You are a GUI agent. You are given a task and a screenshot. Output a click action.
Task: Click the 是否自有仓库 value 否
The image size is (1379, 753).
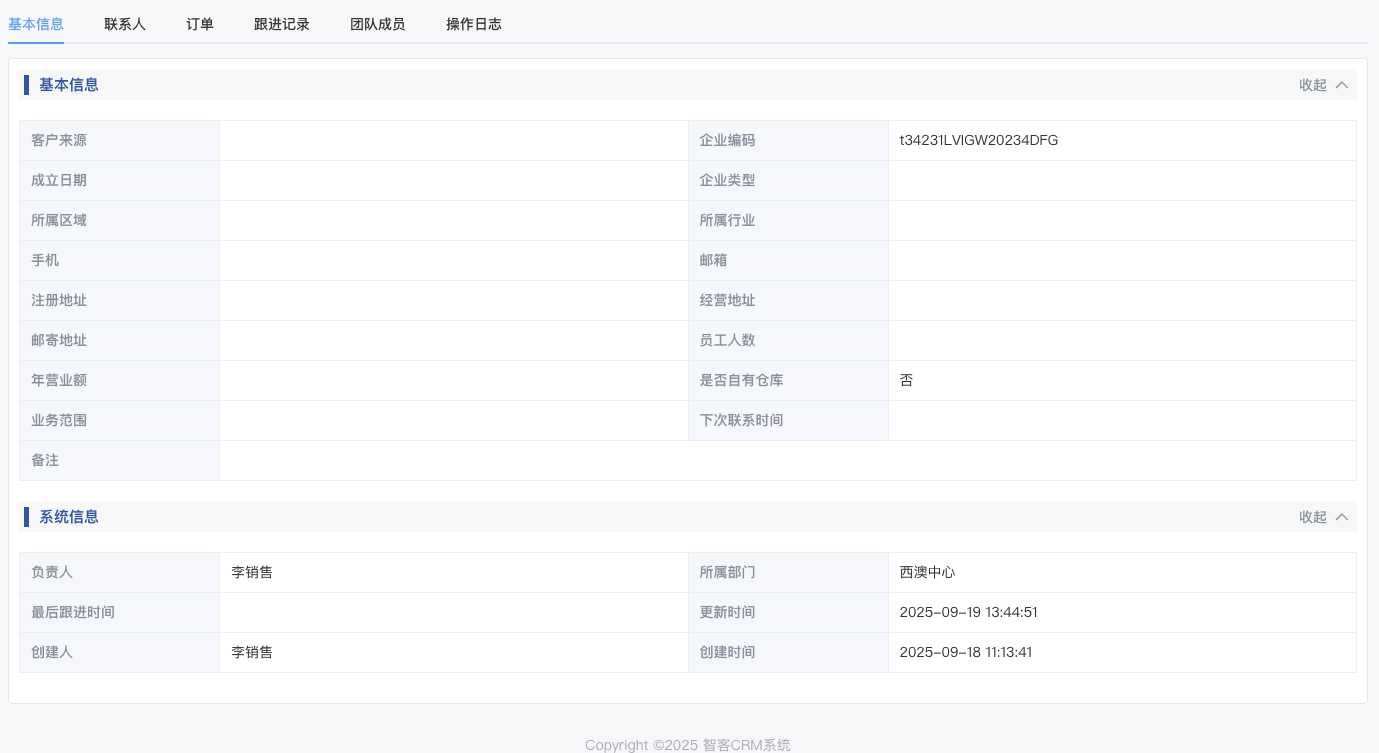pyautogui.click(x=906, y=381)
